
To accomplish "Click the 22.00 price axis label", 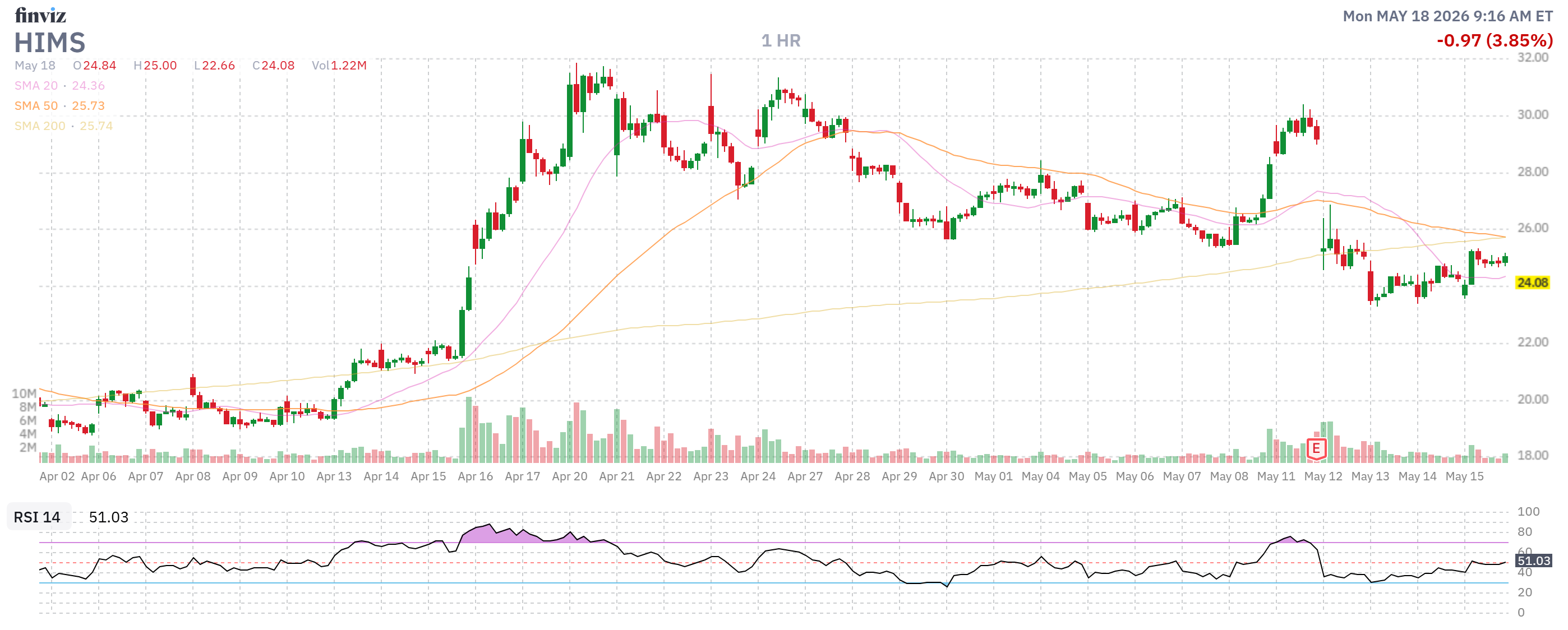I will 1533,342.
